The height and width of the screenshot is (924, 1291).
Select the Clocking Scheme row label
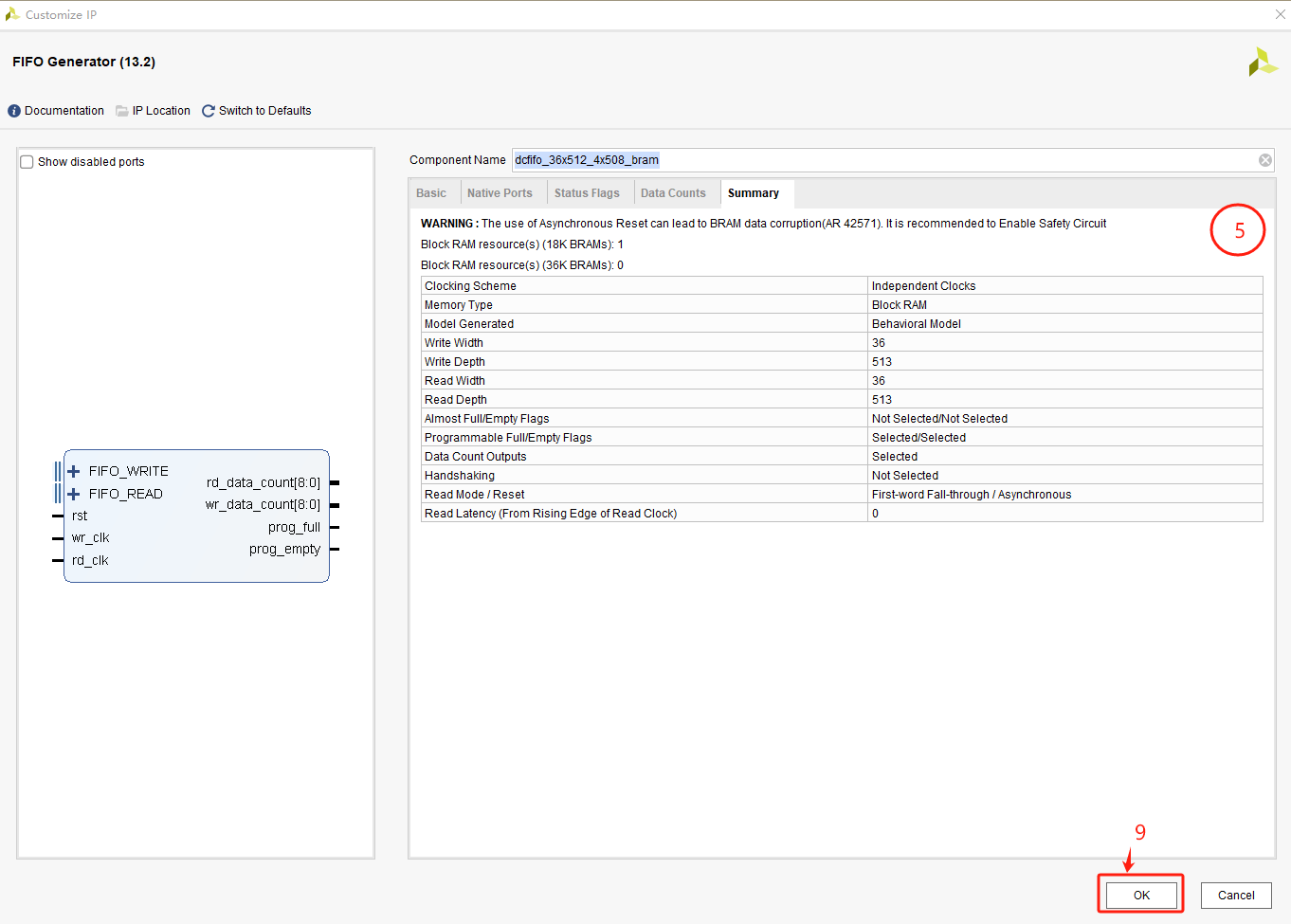[470, 286]
